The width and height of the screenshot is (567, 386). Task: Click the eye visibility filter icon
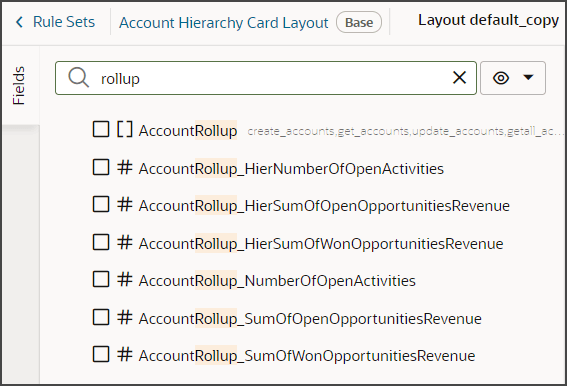(x=501, y=78)
